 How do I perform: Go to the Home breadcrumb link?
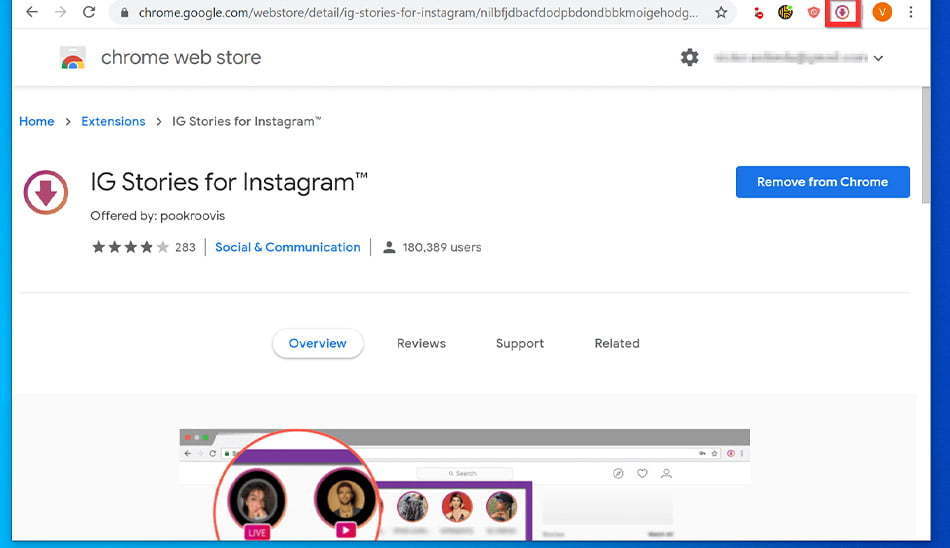tap(36, 121)
